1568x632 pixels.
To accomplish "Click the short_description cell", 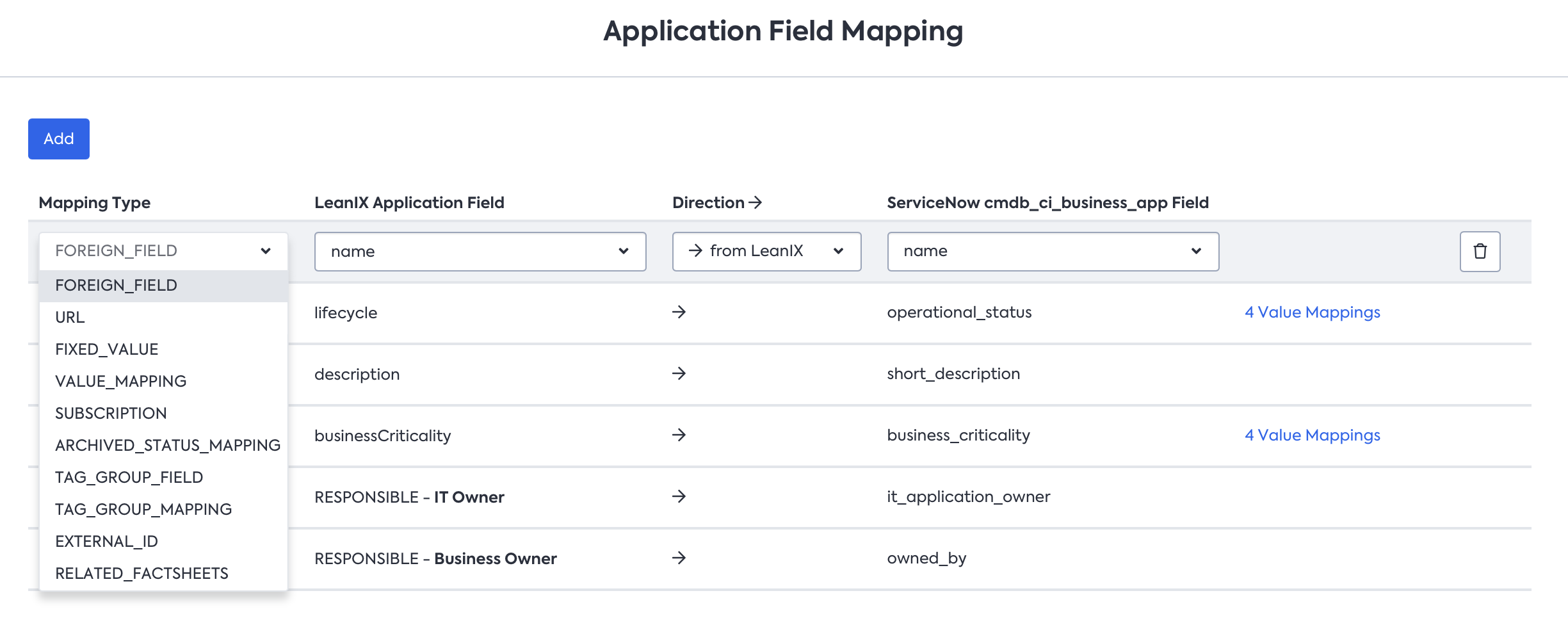I will pyautogui.click(x=953, y=374).
